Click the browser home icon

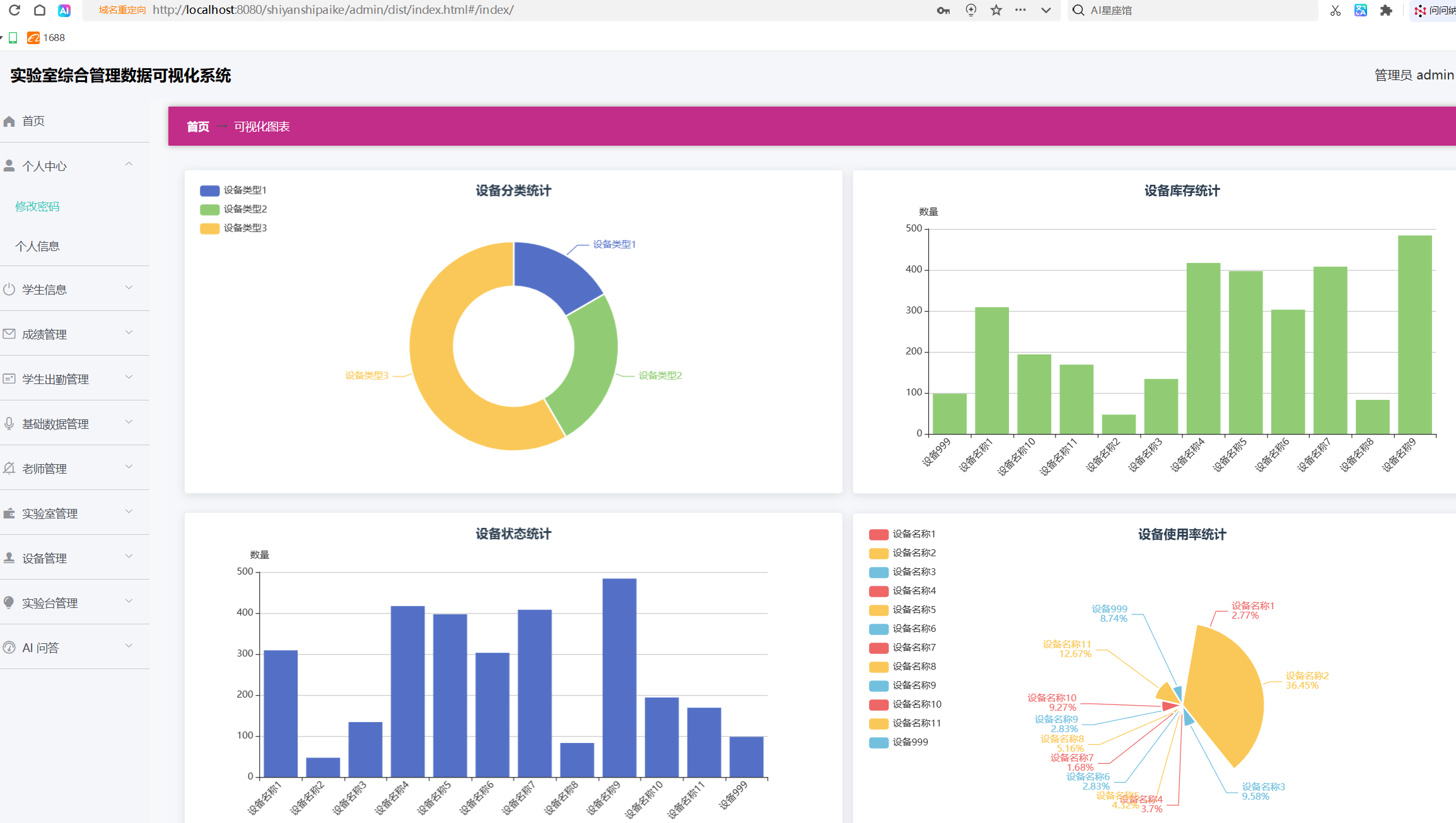39,10
